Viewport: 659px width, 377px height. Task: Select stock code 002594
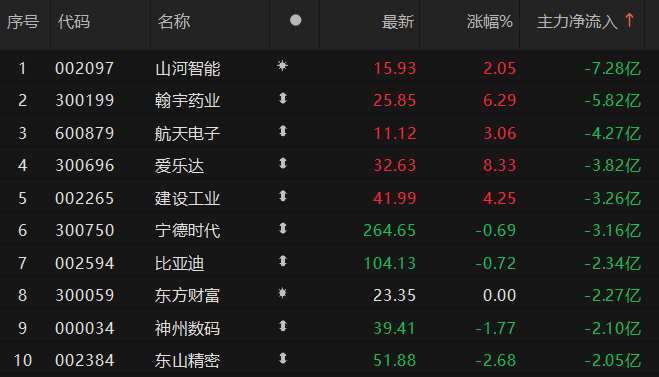pos(84,263)
